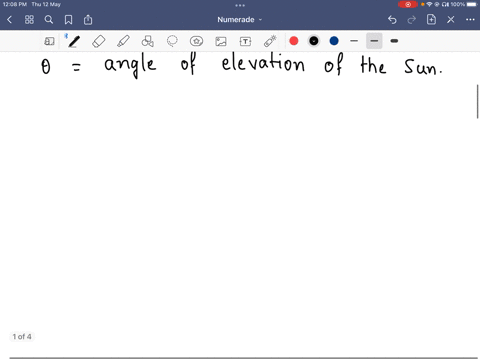This screenshot has width=480, height=360.
Task: Select the Eraser tool
Action: 99,41
